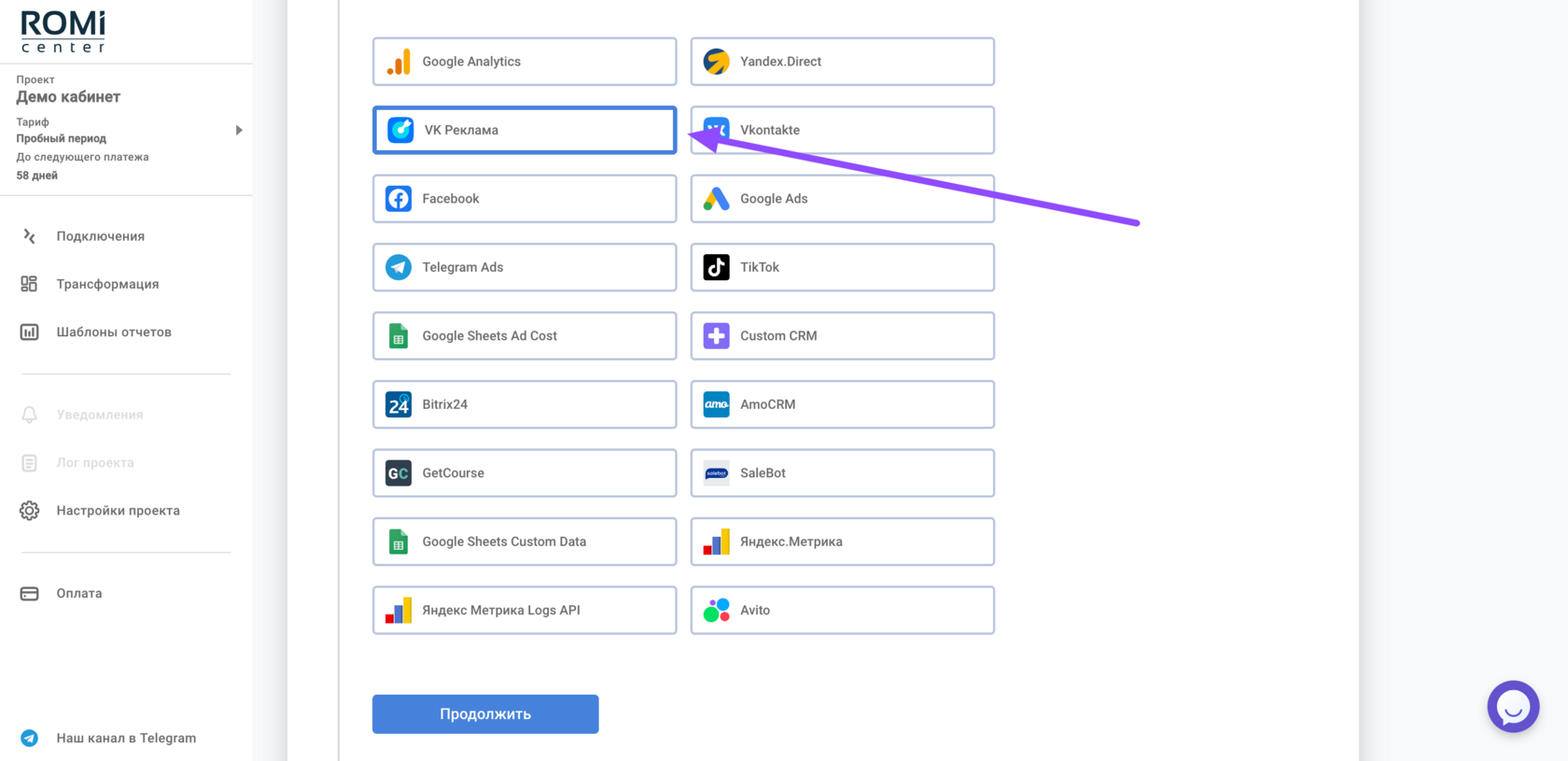This screenshot has height=761, width=1568.
Task: Click the Telegram Ads paper-plane icon
Action: pyautogui.click(x=399, y=267)
